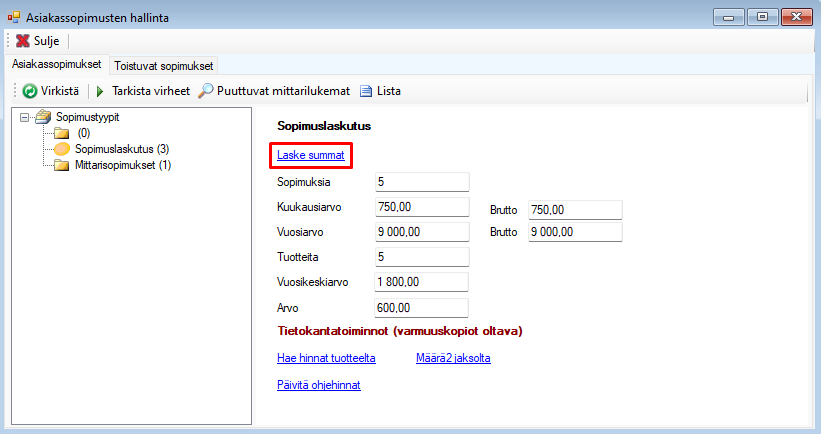Click the Sopimuslaskutus heading
The image size is (821, 434).
[324, 126]
